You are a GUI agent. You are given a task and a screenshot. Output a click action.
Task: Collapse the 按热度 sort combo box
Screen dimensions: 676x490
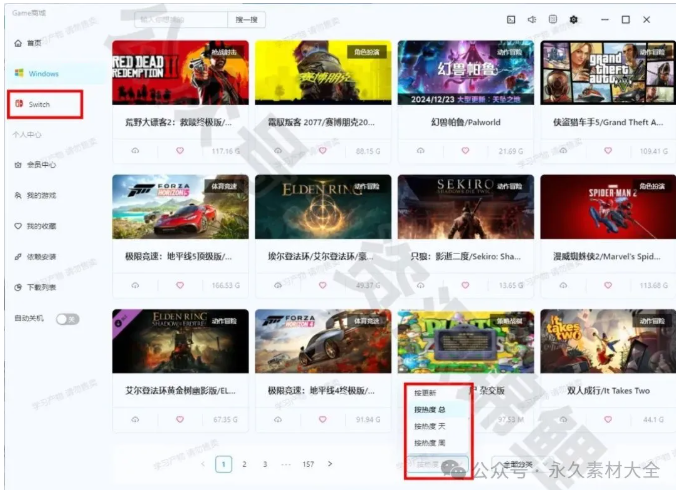click(438, 464)
